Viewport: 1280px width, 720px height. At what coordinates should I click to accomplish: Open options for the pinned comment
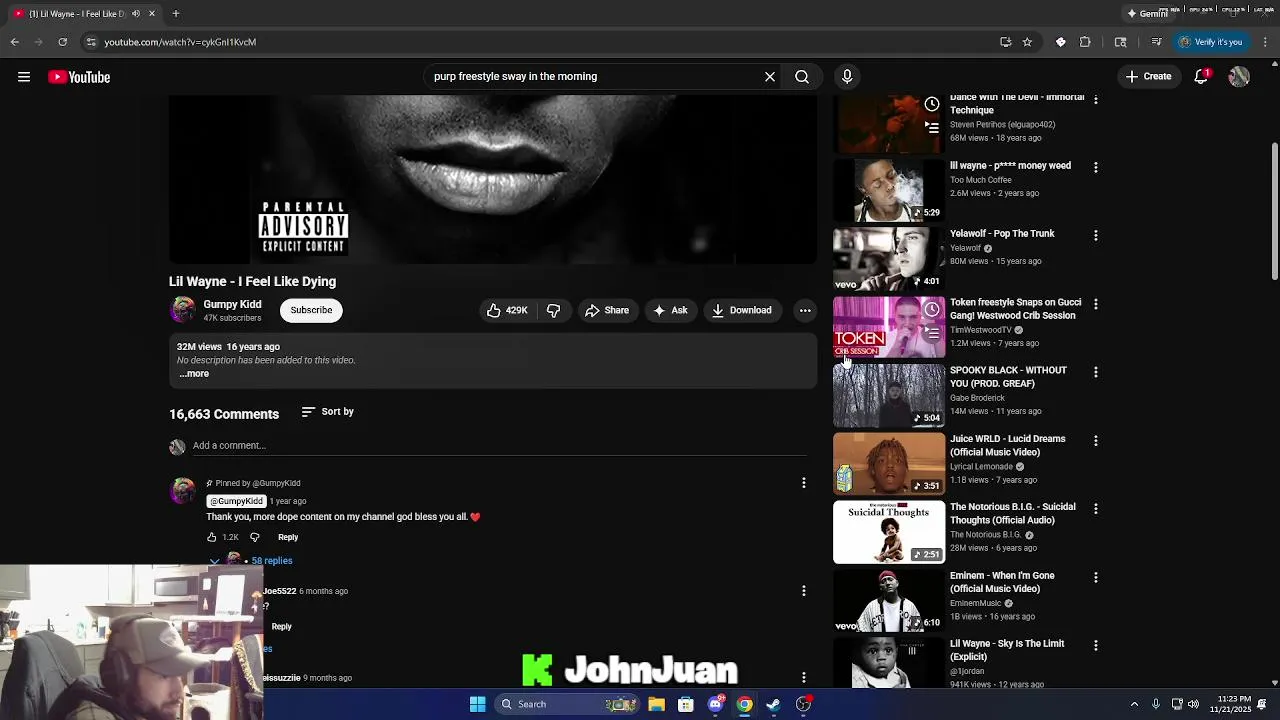pos(803,483)
